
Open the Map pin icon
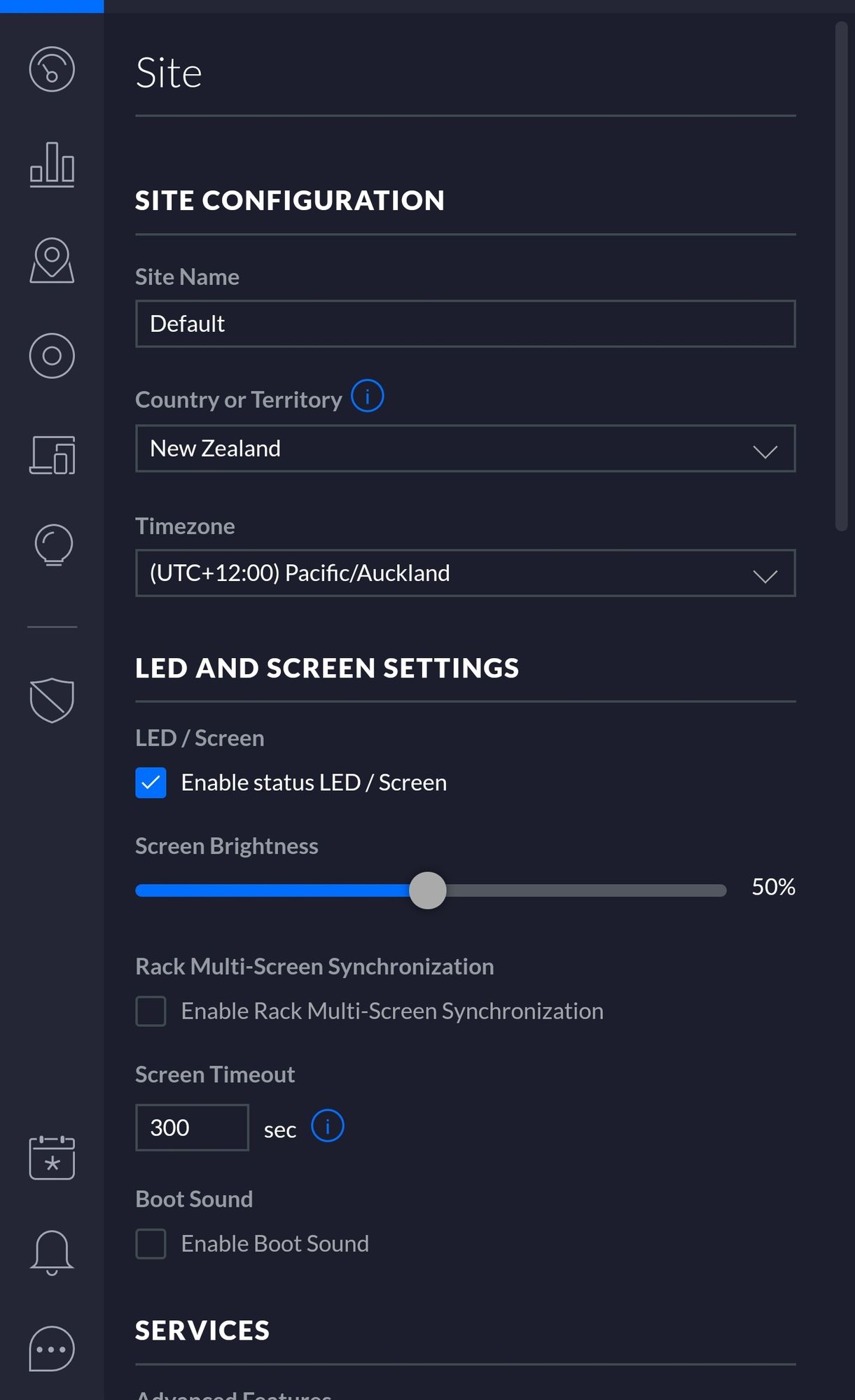tap(52, 260)
